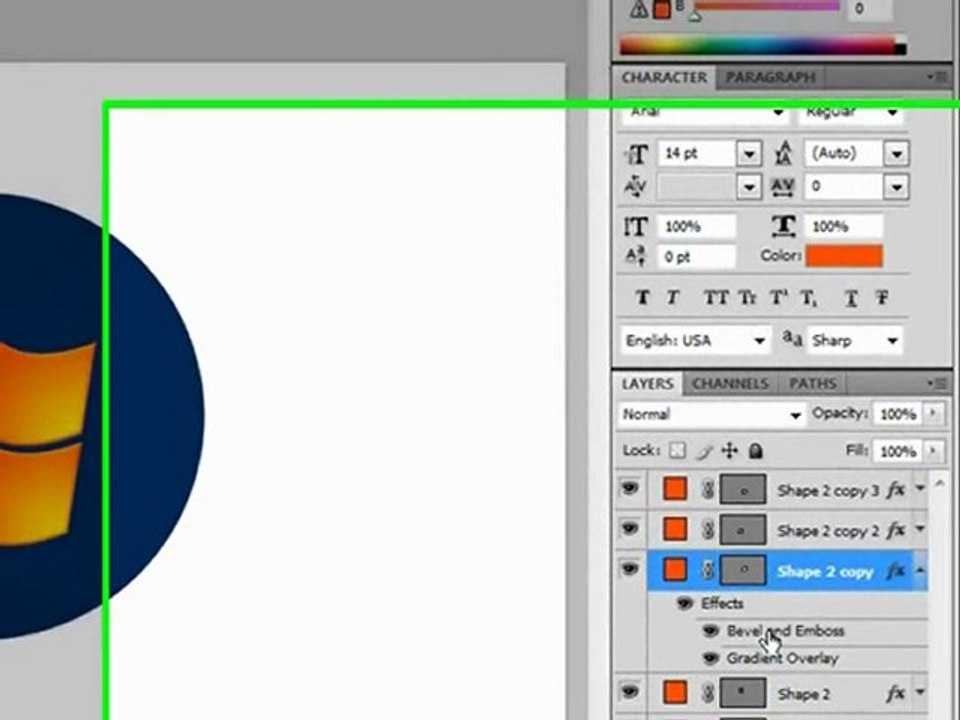
Task: Toggle All Caps text style
Action: (x=716, y=298)
